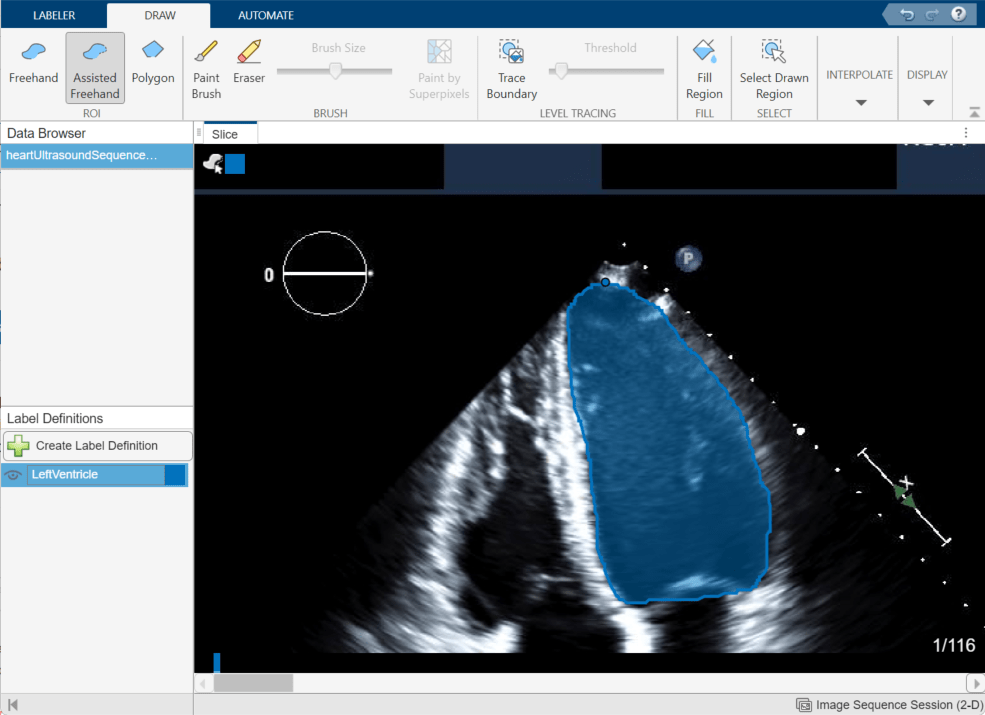Select the Assisted Freehand tool
This screenshot has height=715, width=985.
94,67
